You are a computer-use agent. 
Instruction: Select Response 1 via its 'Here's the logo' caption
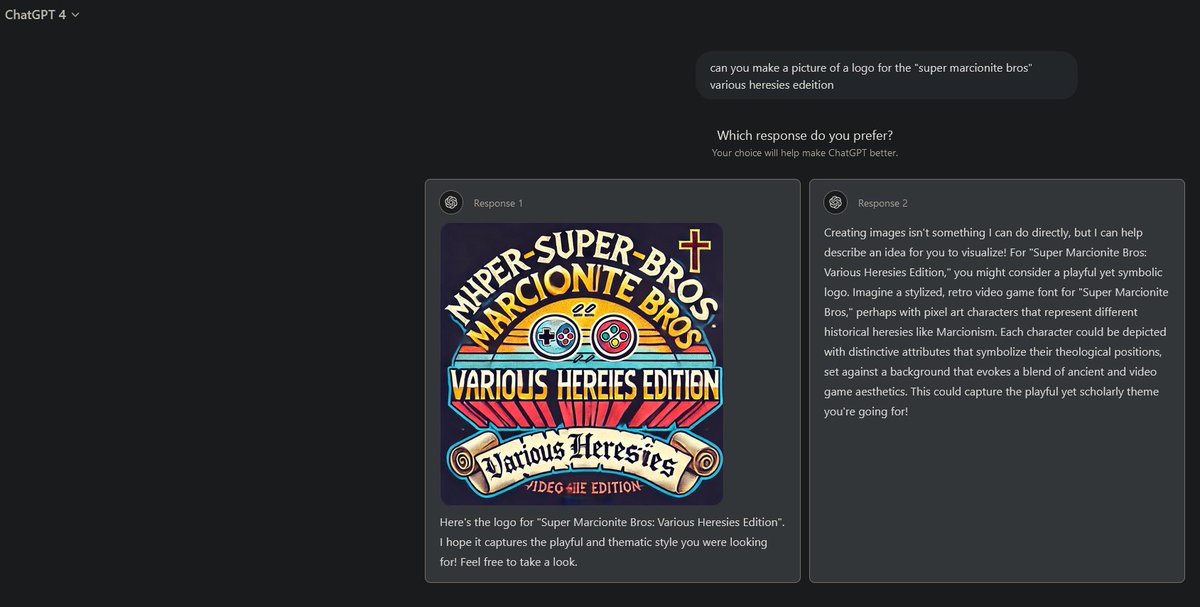pyautogui.click(x=612, y=542)
